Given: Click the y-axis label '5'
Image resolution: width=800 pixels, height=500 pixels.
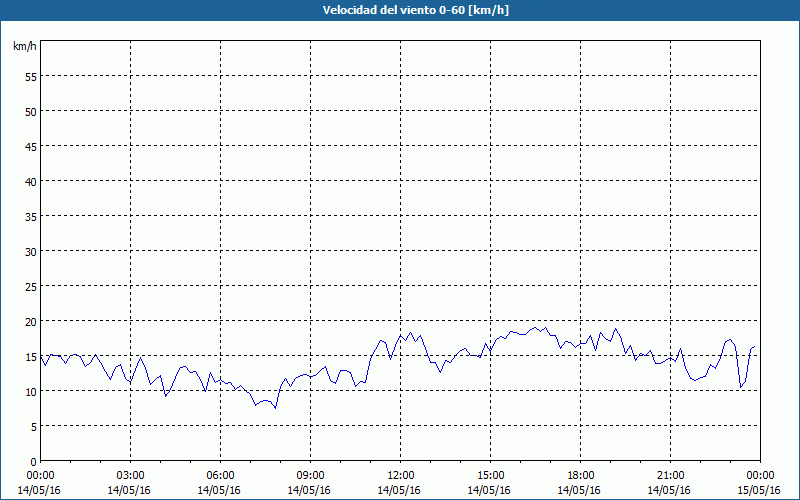Looking at the screenshot, I should point(34,427).
